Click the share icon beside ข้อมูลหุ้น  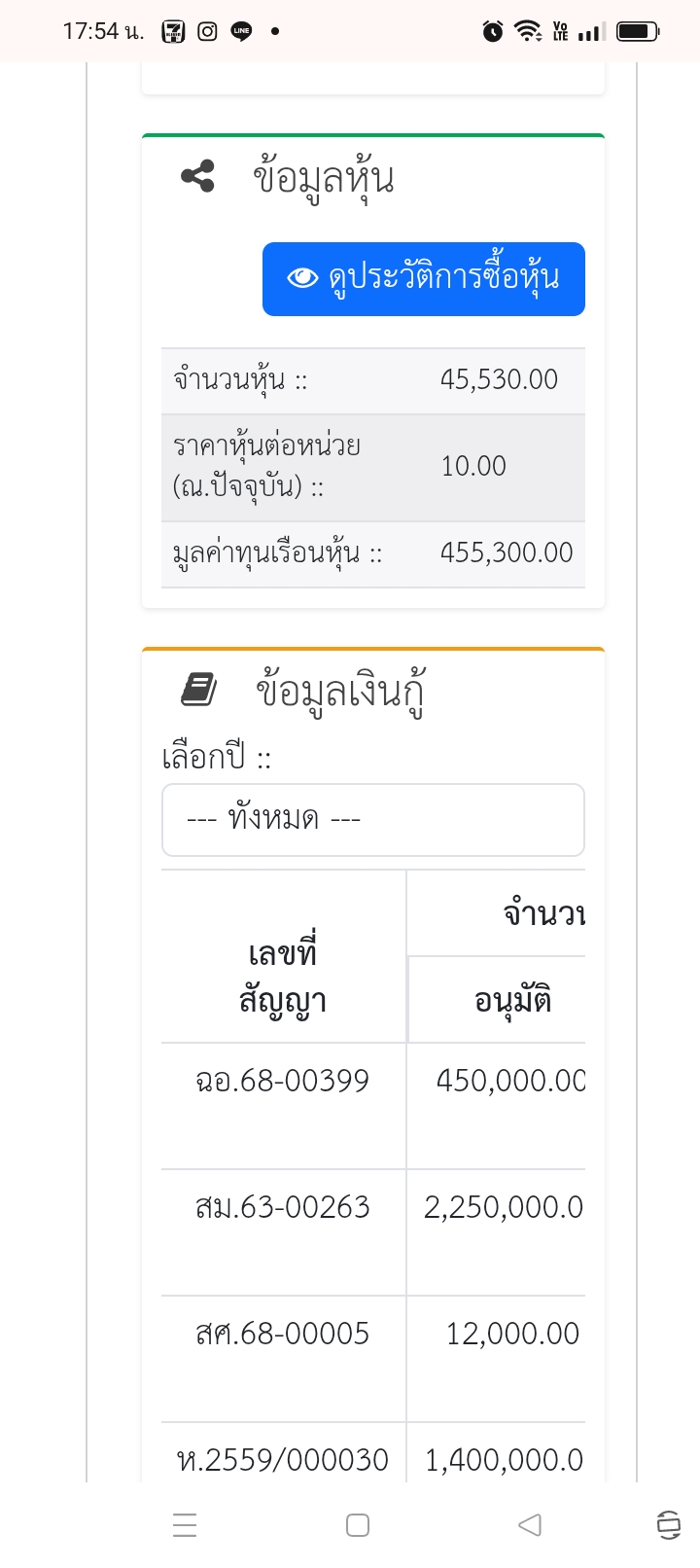click(x=197, y=177)
